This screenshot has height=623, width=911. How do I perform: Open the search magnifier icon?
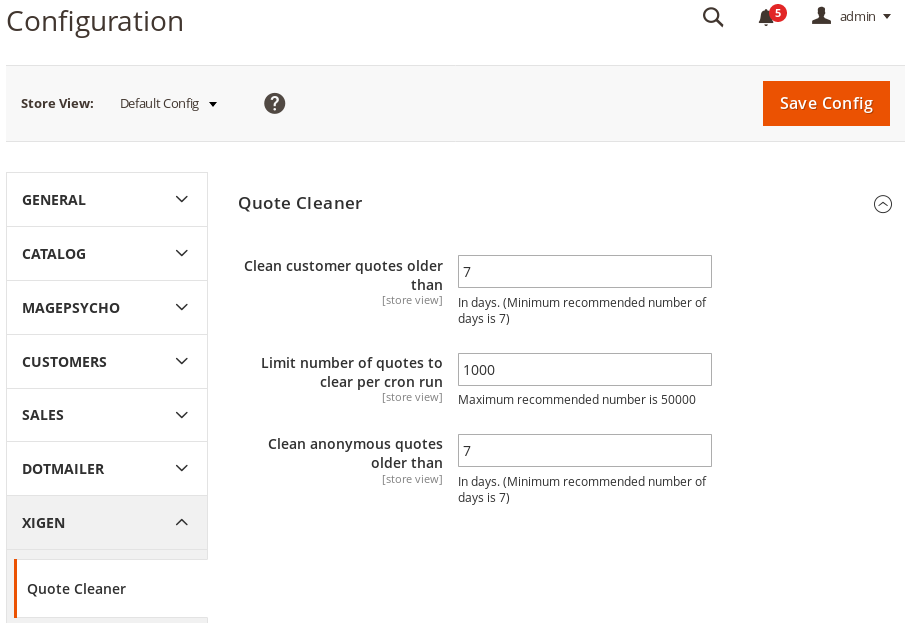[713, 17]
